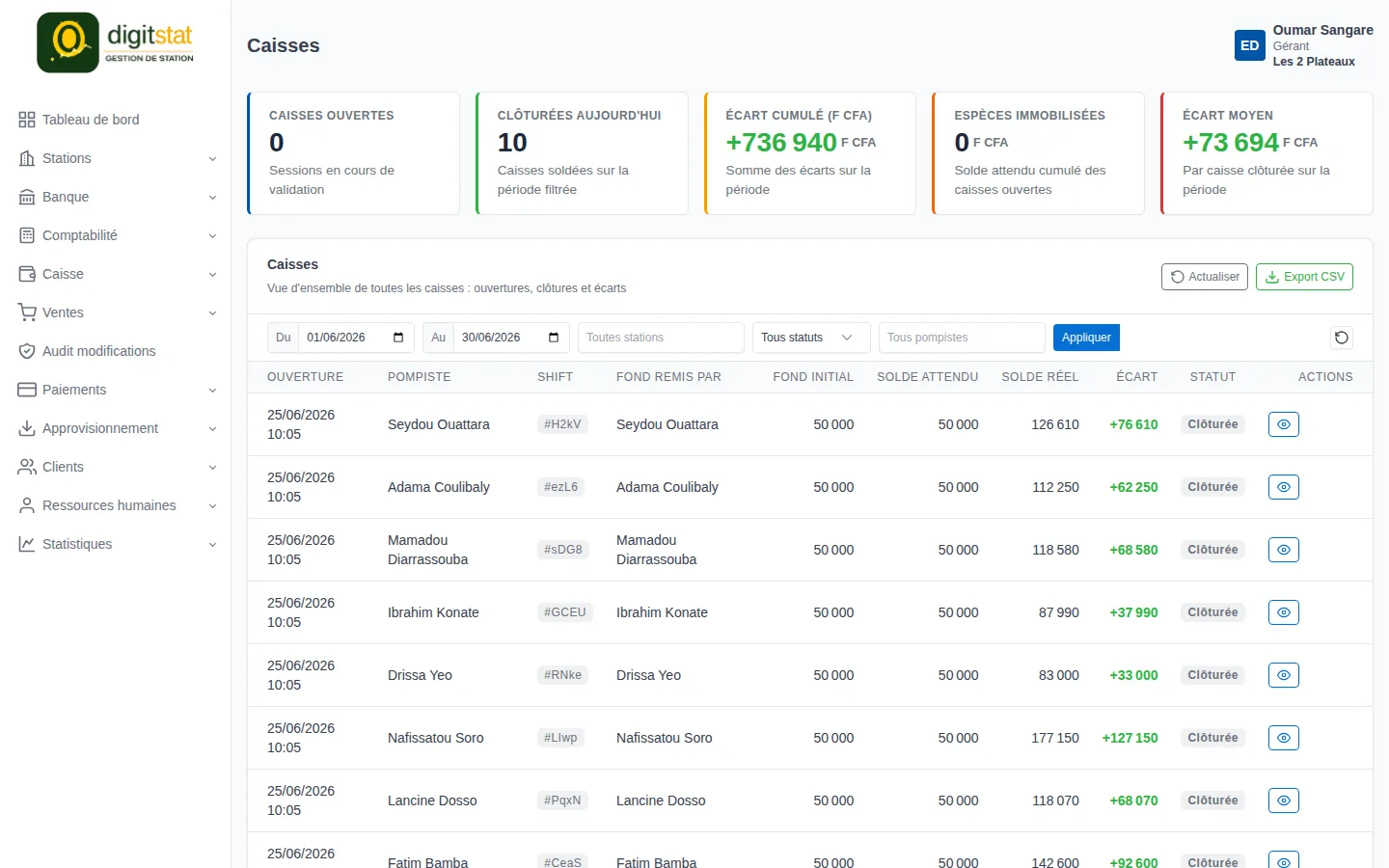Click the Banque icon in sidebar
Viewport: 1389px width, 868px height.
click(x=27, y=197)
